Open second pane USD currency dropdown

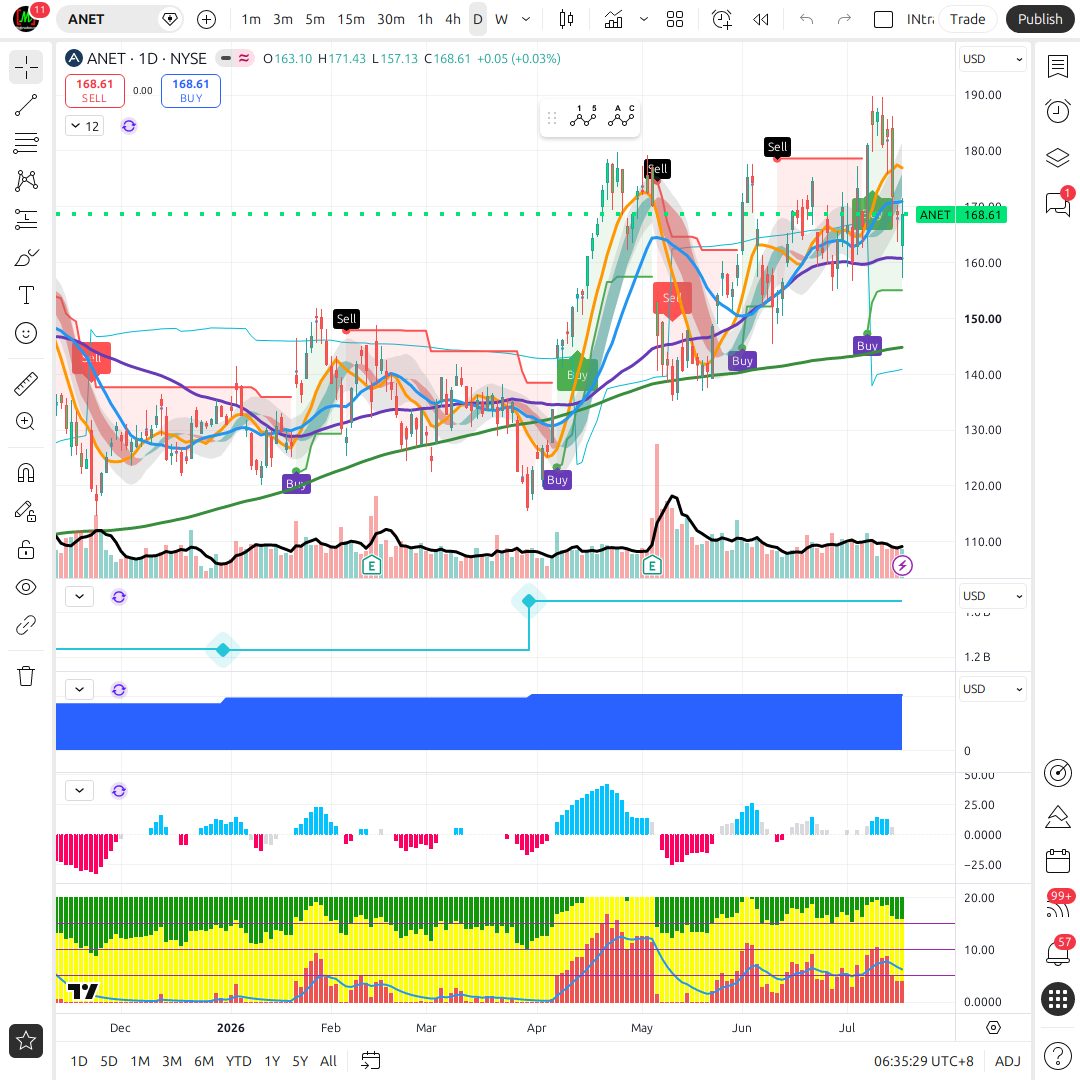pyautogui.click(x=992, y=596)
